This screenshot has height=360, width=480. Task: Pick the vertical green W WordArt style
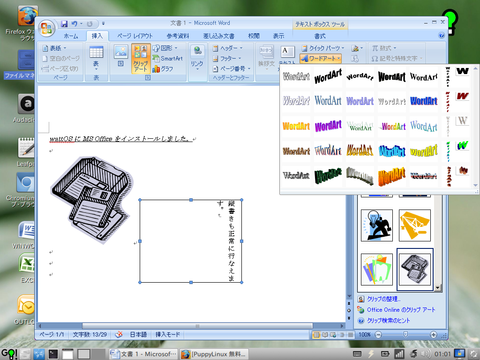click(462, 145)
